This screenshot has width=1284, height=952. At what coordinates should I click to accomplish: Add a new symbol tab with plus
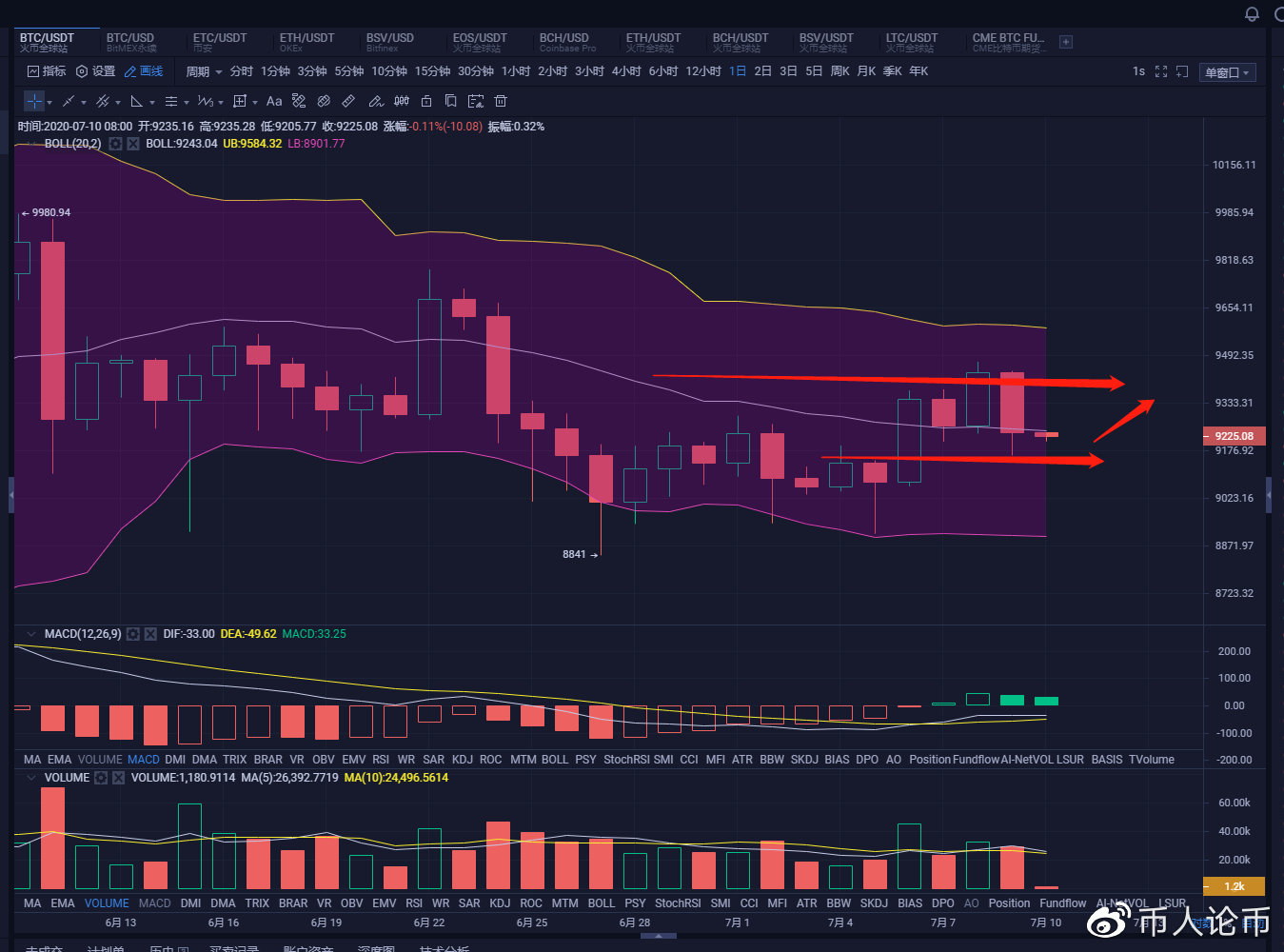(1066, 42)
